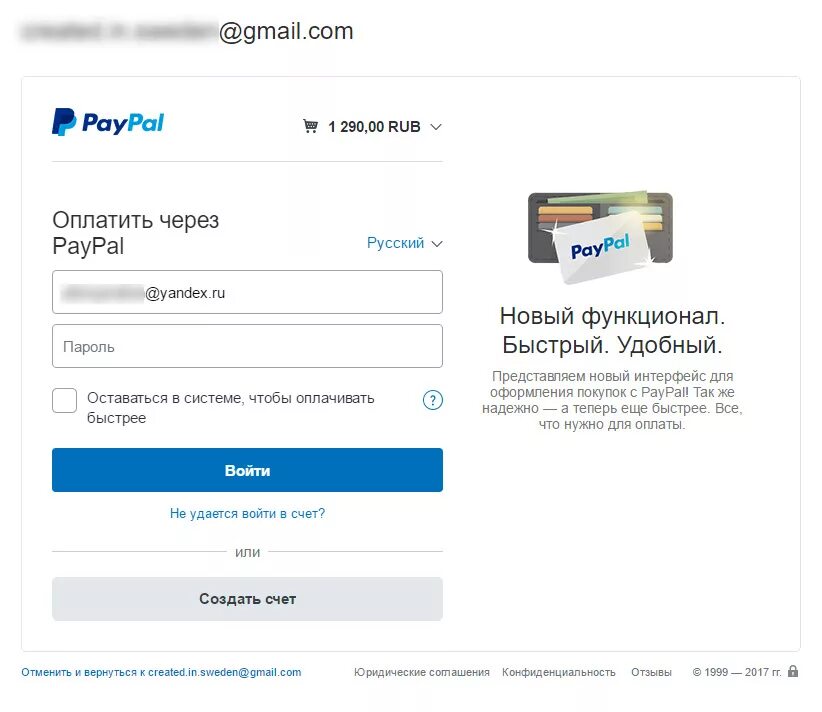Open Юридические соглашения footer link

(421, 672)
